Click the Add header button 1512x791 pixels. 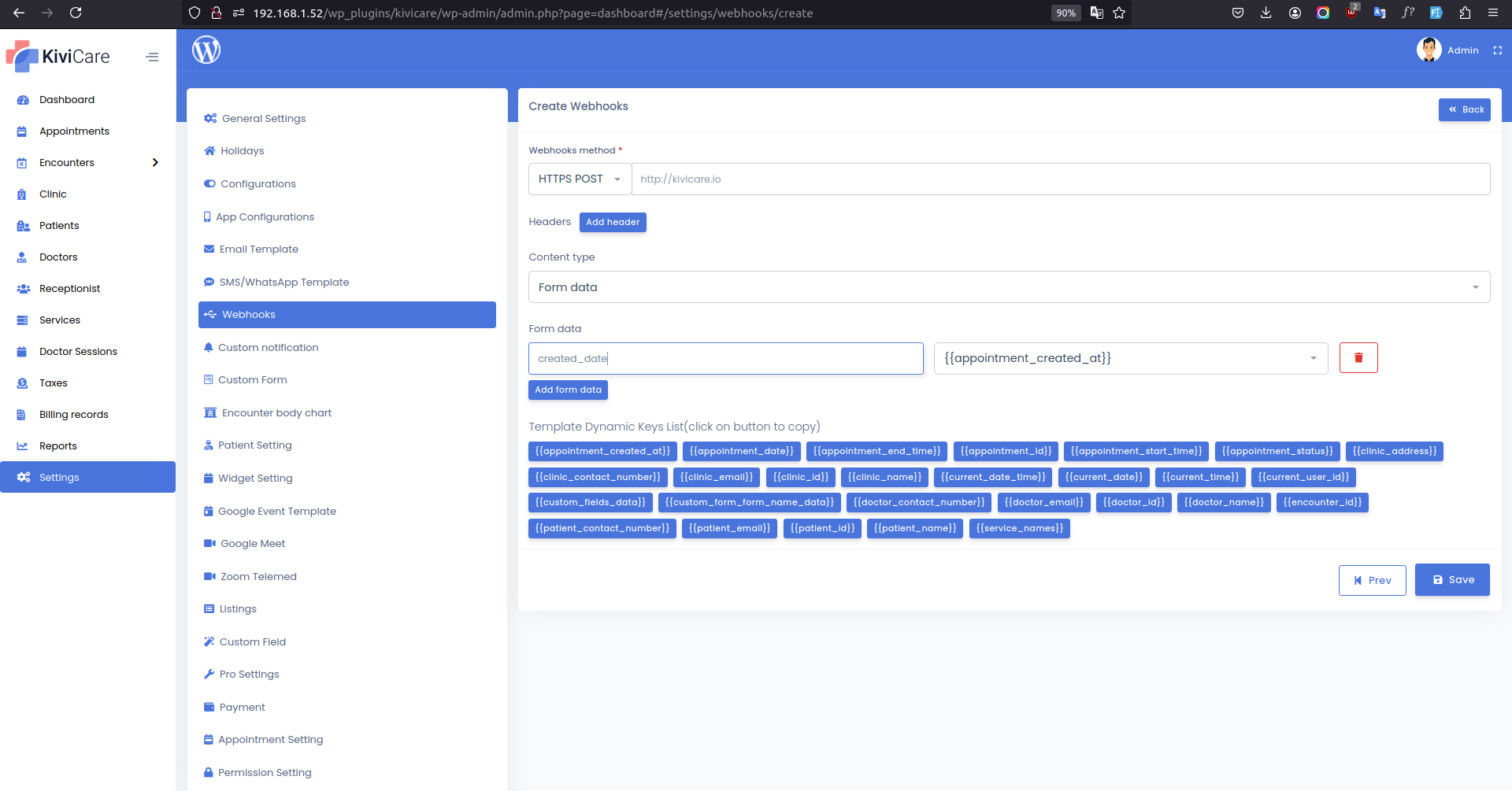tap(613, 222)
